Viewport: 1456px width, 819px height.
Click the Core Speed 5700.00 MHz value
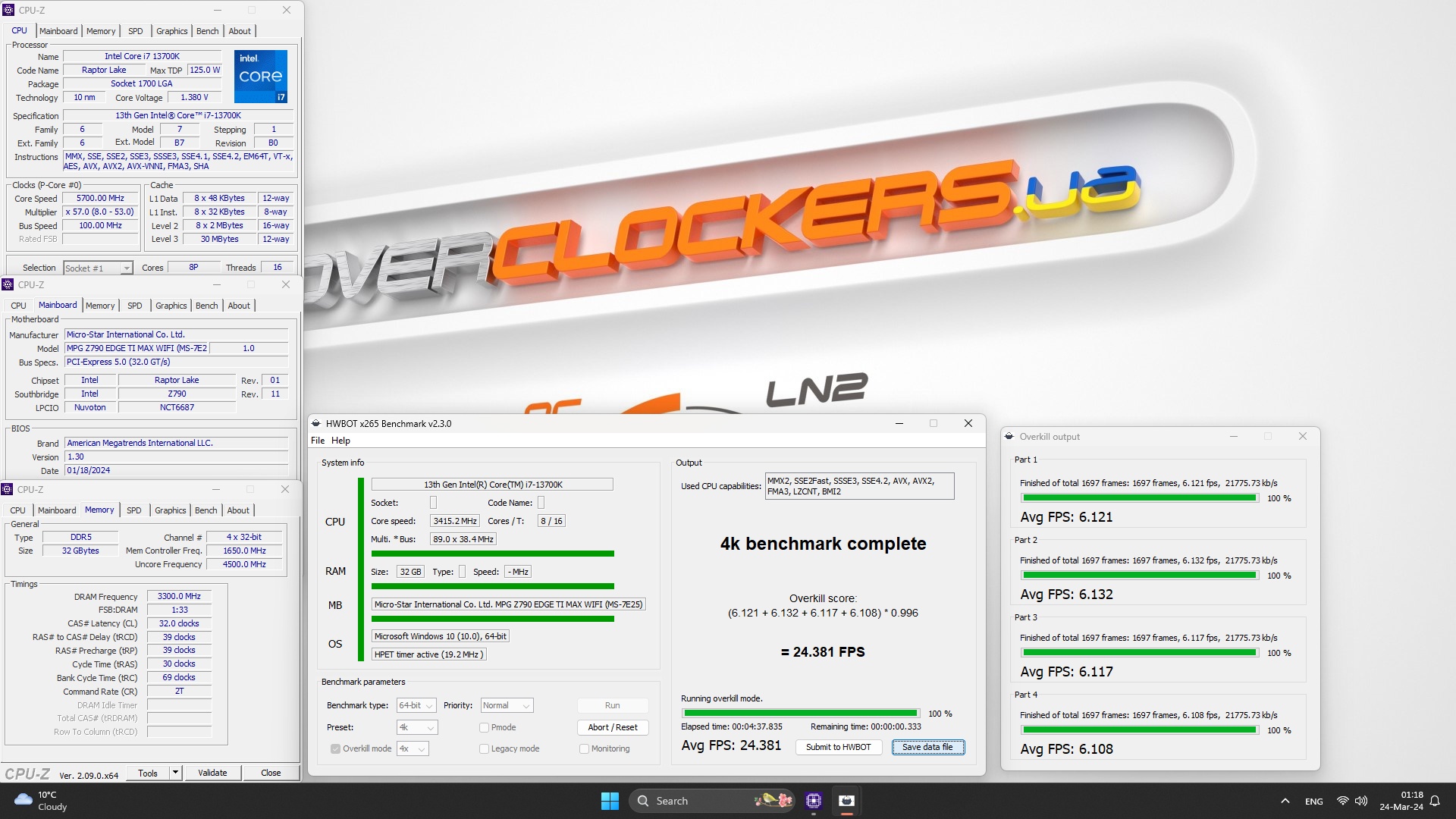[100, 199]
